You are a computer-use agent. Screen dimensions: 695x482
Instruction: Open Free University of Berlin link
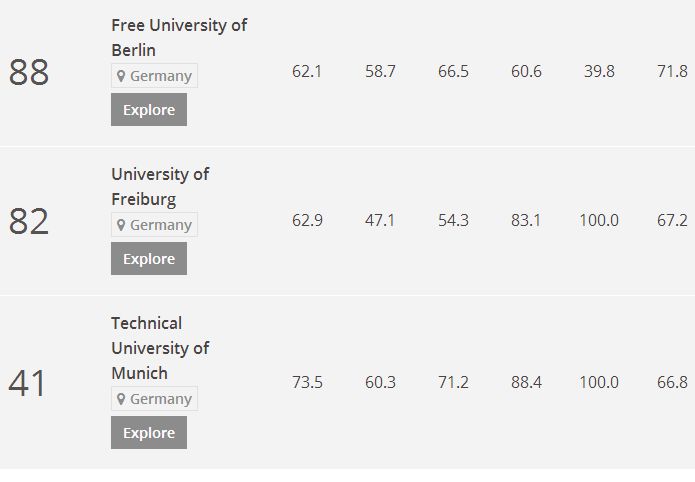[x=178, y=37]
